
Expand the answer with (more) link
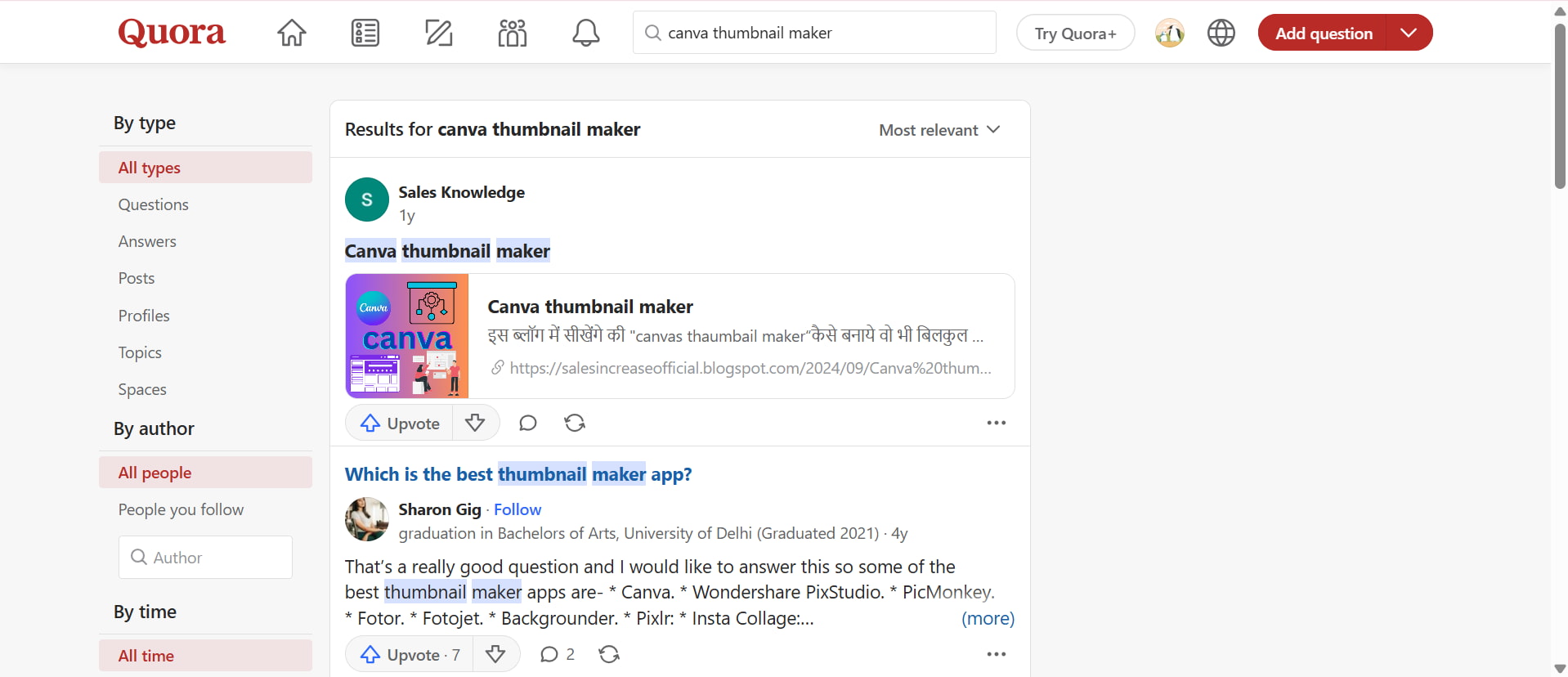(x=988, y=618)
